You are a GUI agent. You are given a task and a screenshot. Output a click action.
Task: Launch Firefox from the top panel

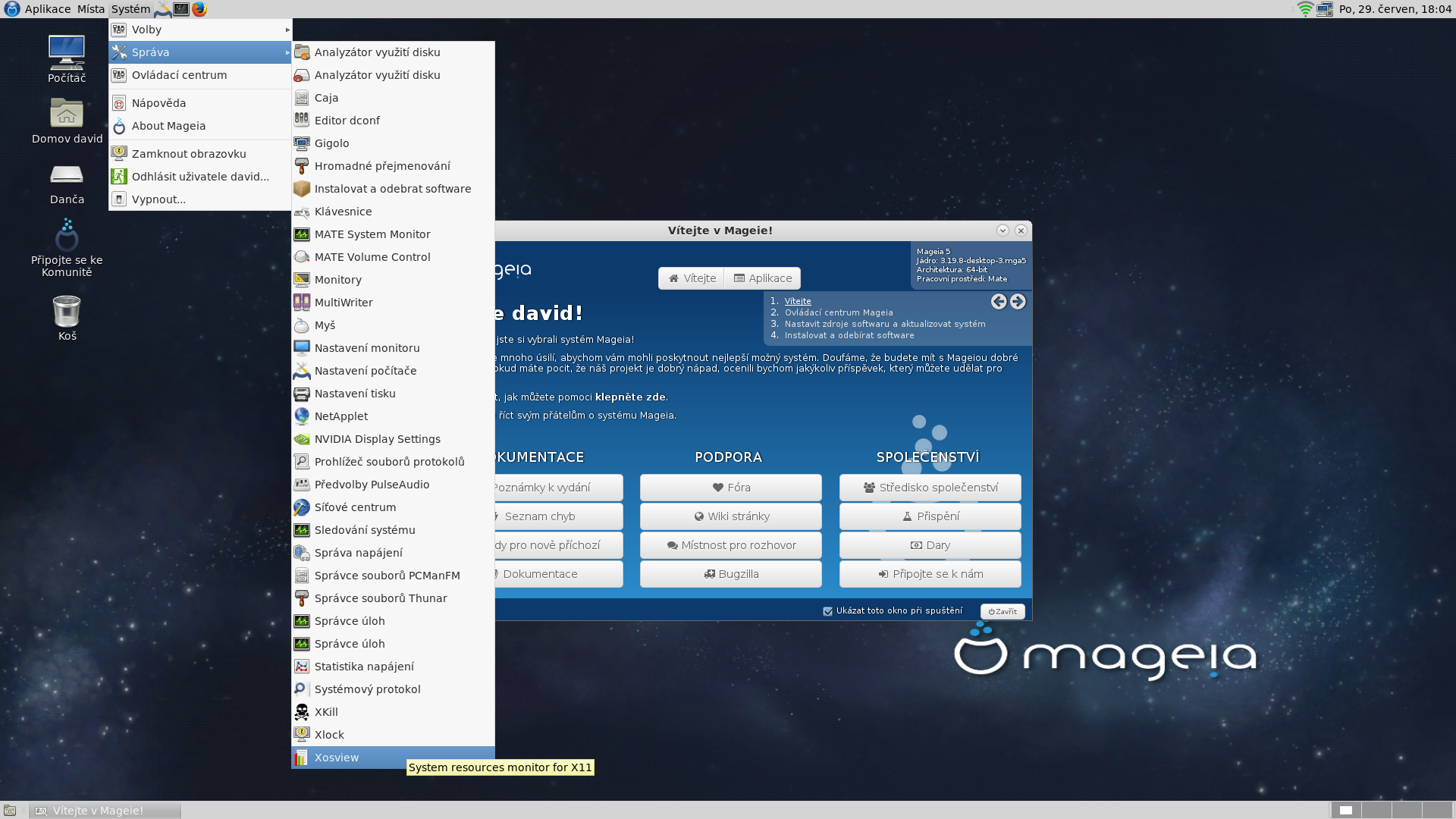coord(199,9)
